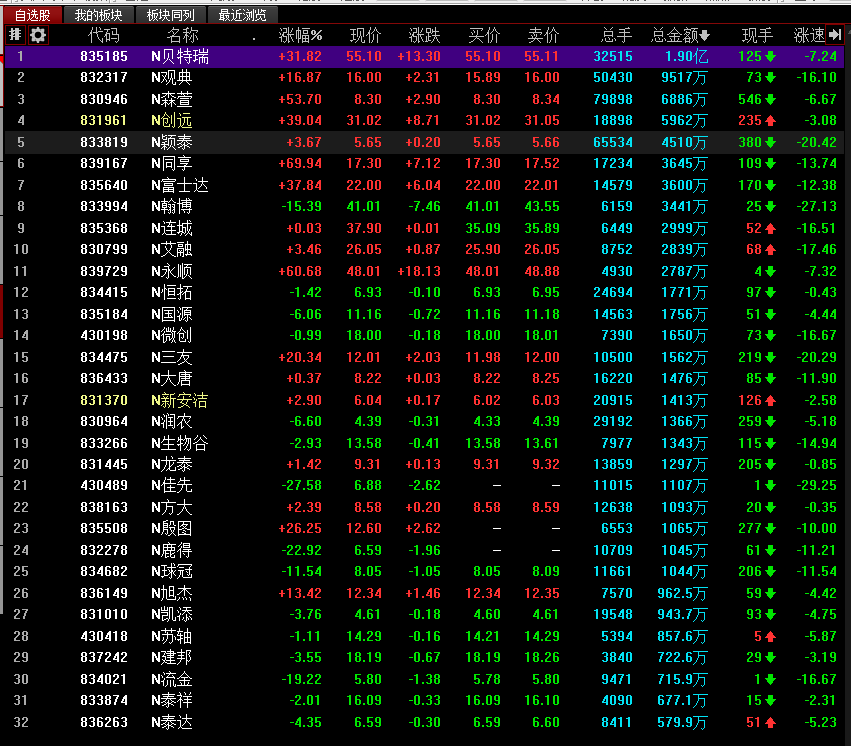The height and width of the screenshot is (746, 851).
Task: Open the 最近浏览 tab
Action: pyautogui.click(x=242, y=15)
